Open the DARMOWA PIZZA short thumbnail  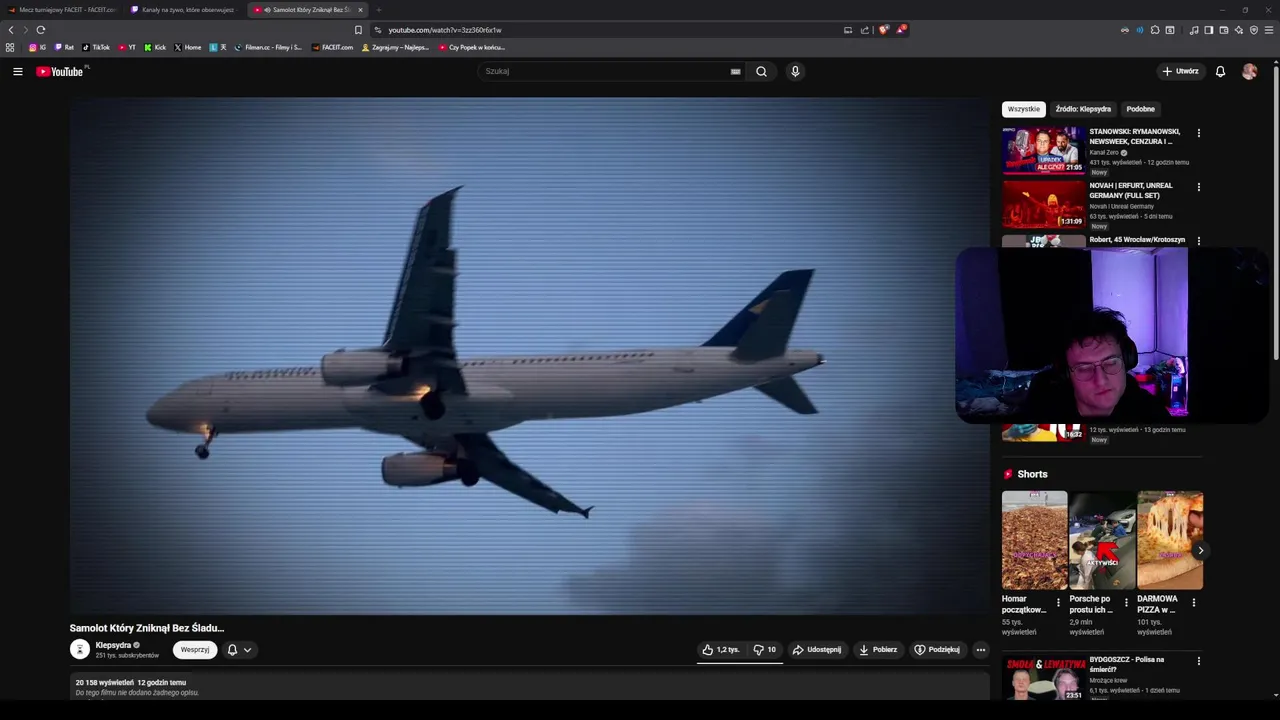pyautogui.click(x=1170, y=540)
